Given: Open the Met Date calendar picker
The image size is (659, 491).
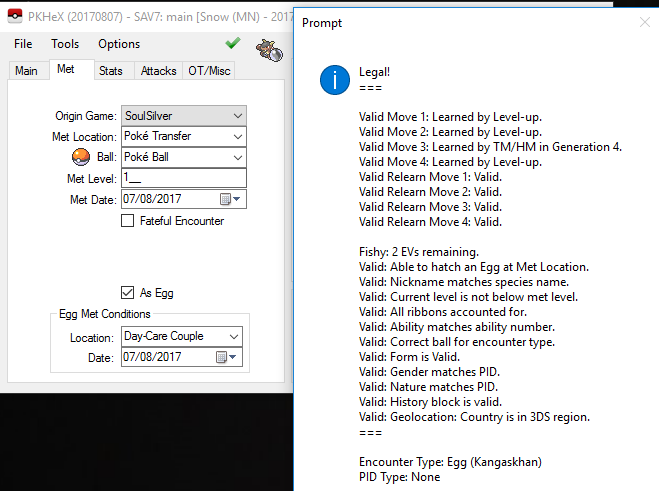Looking at the screenshot, I should (230, 199).
